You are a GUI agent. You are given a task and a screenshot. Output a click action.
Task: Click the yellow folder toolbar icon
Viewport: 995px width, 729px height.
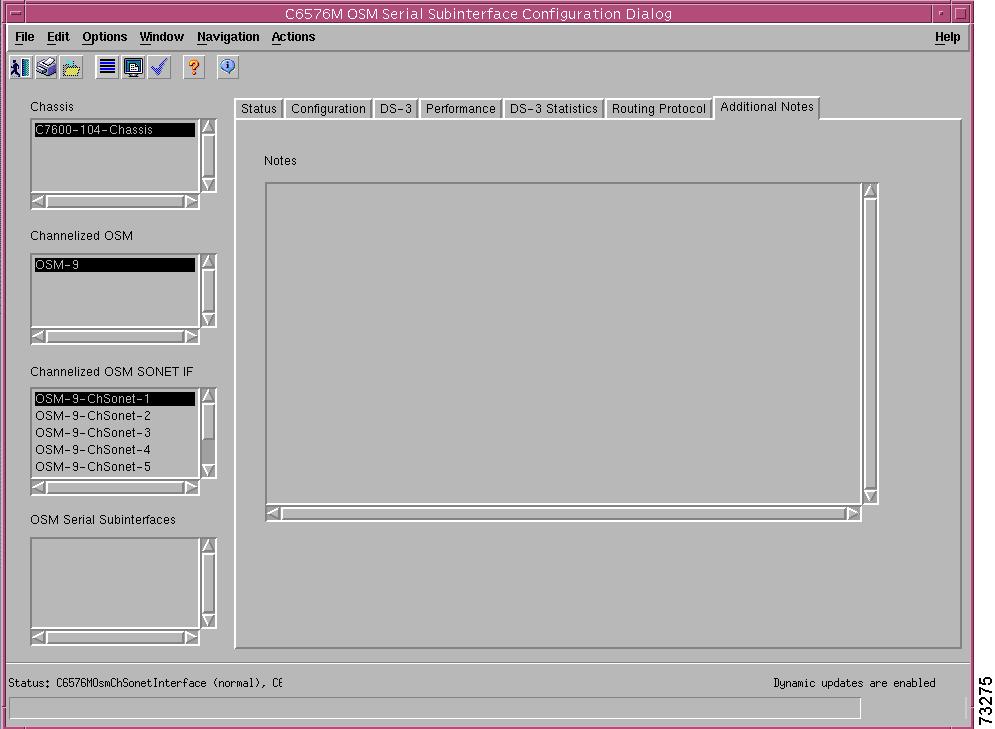(x=71, y=67)
